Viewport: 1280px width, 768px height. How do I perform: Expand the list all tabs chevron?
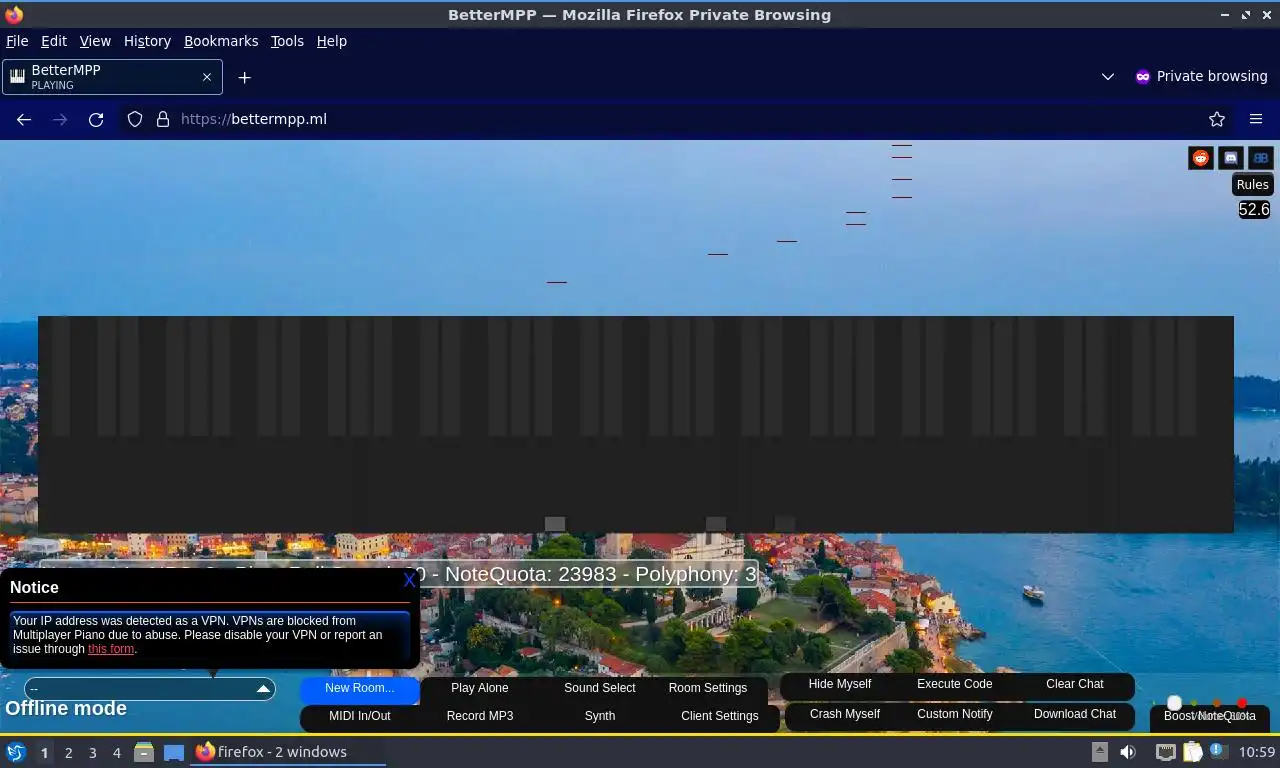1108,77
